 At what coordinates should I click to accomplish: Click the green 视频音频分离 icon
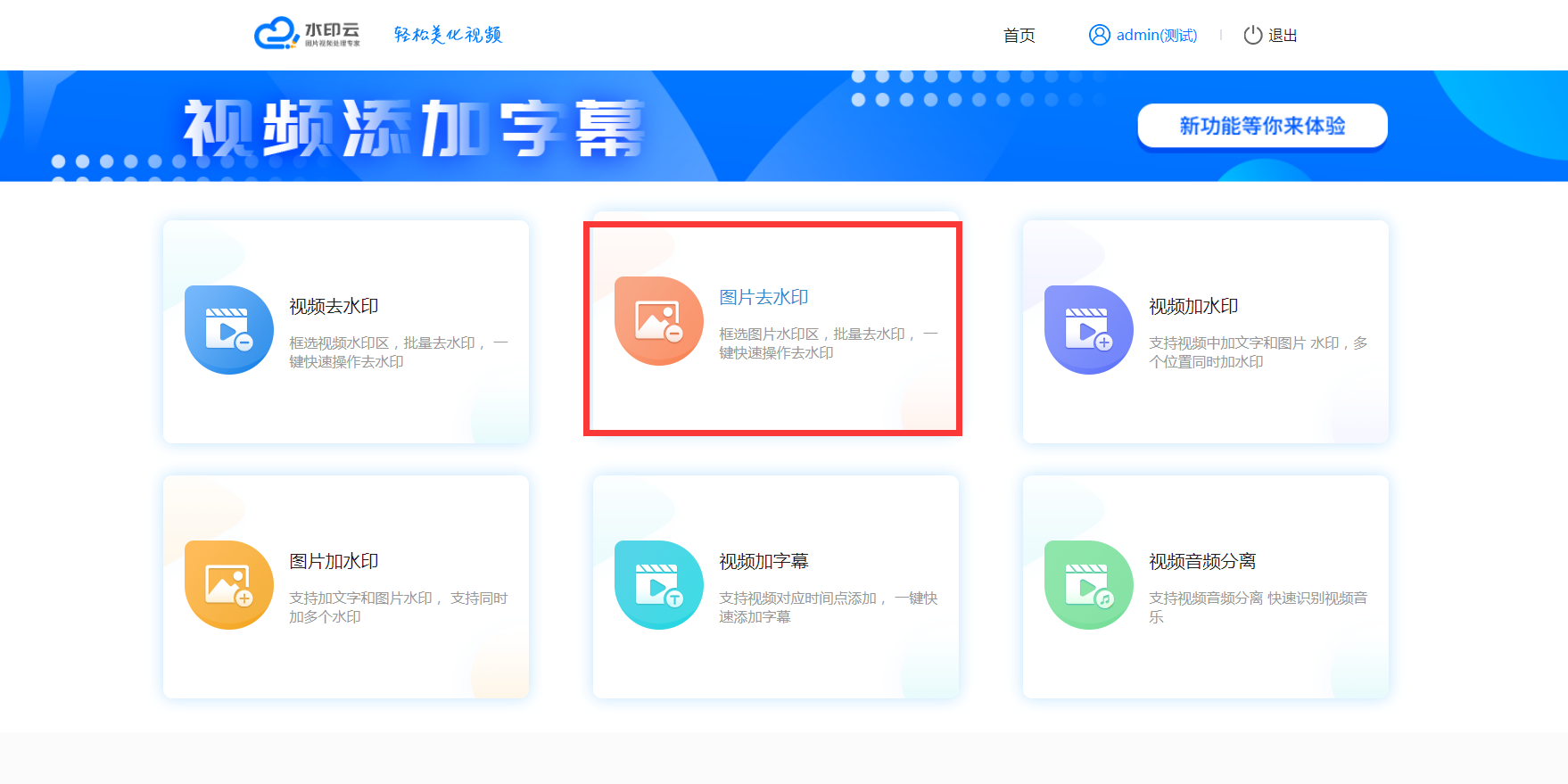(1089, 585)
